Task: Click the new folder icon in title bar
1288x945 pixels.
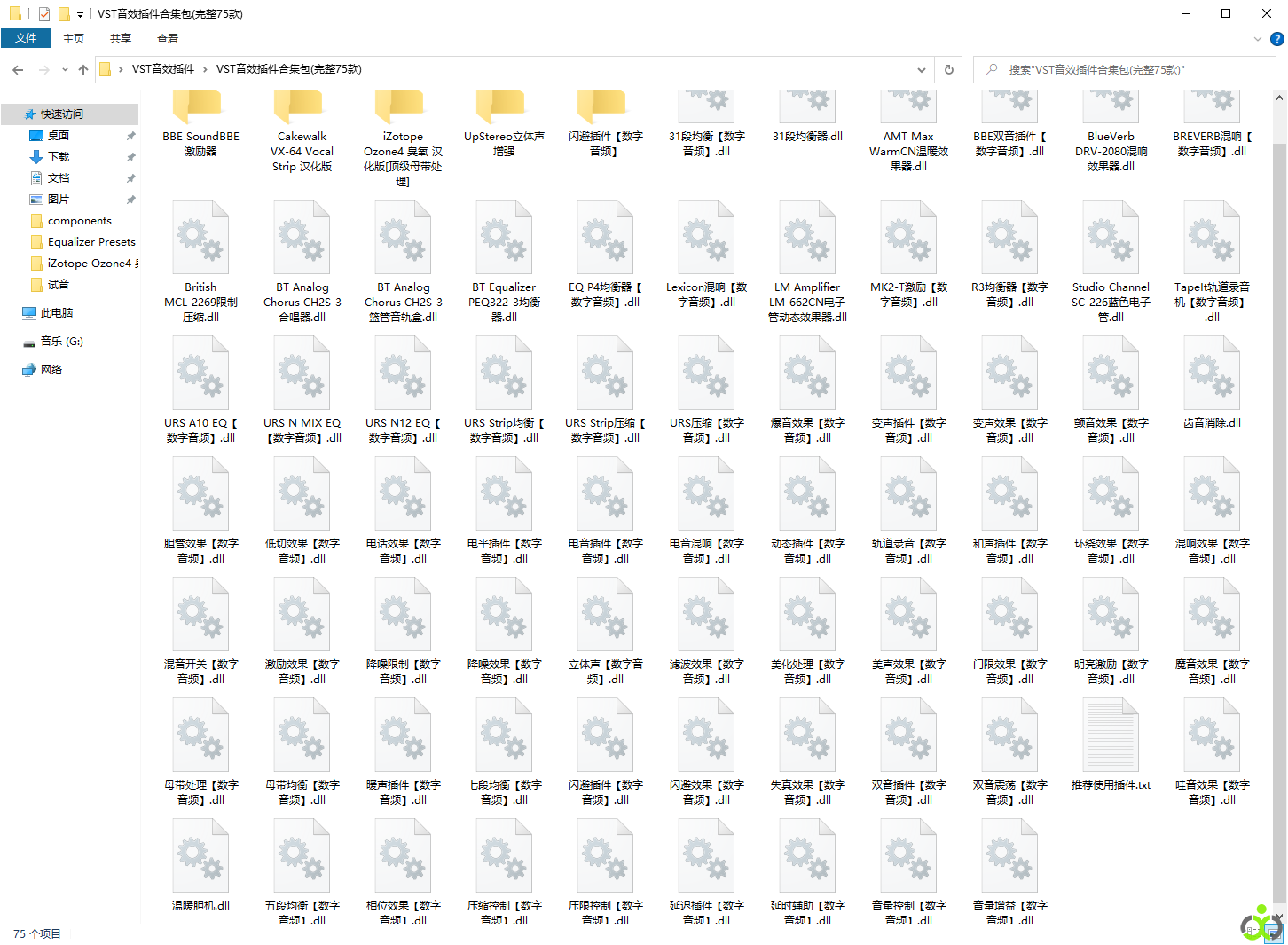Action: [x=64, y=14]
